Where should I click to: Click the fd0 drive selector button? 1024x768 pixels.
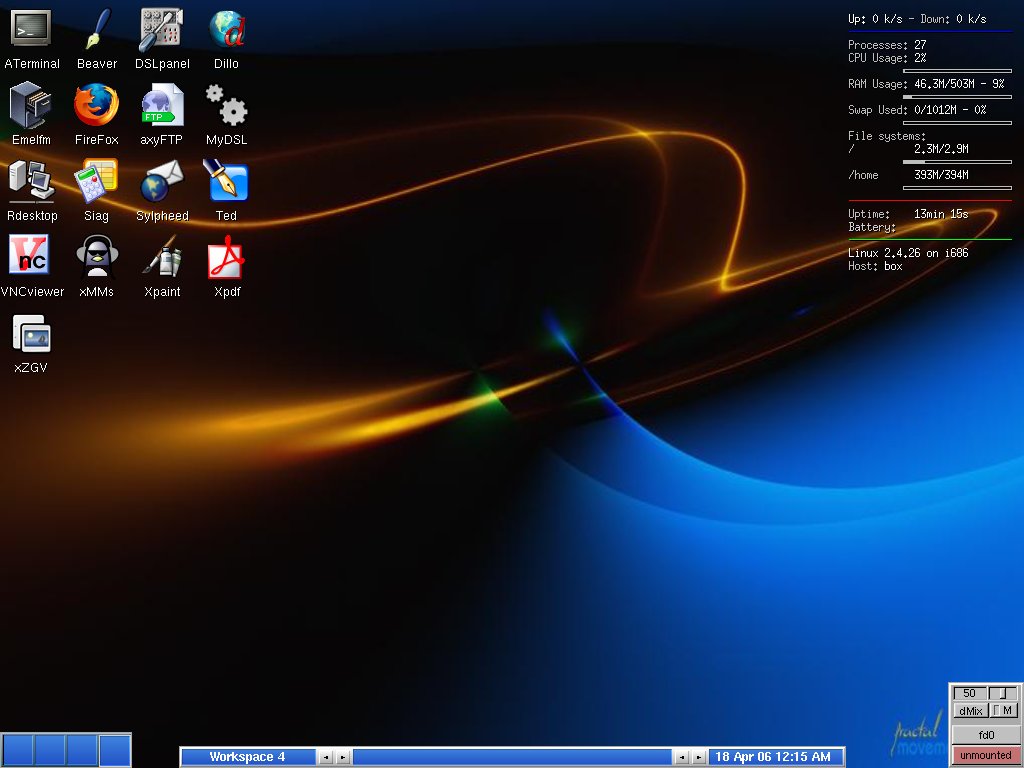pyautogui.click(x=985, y=735)
